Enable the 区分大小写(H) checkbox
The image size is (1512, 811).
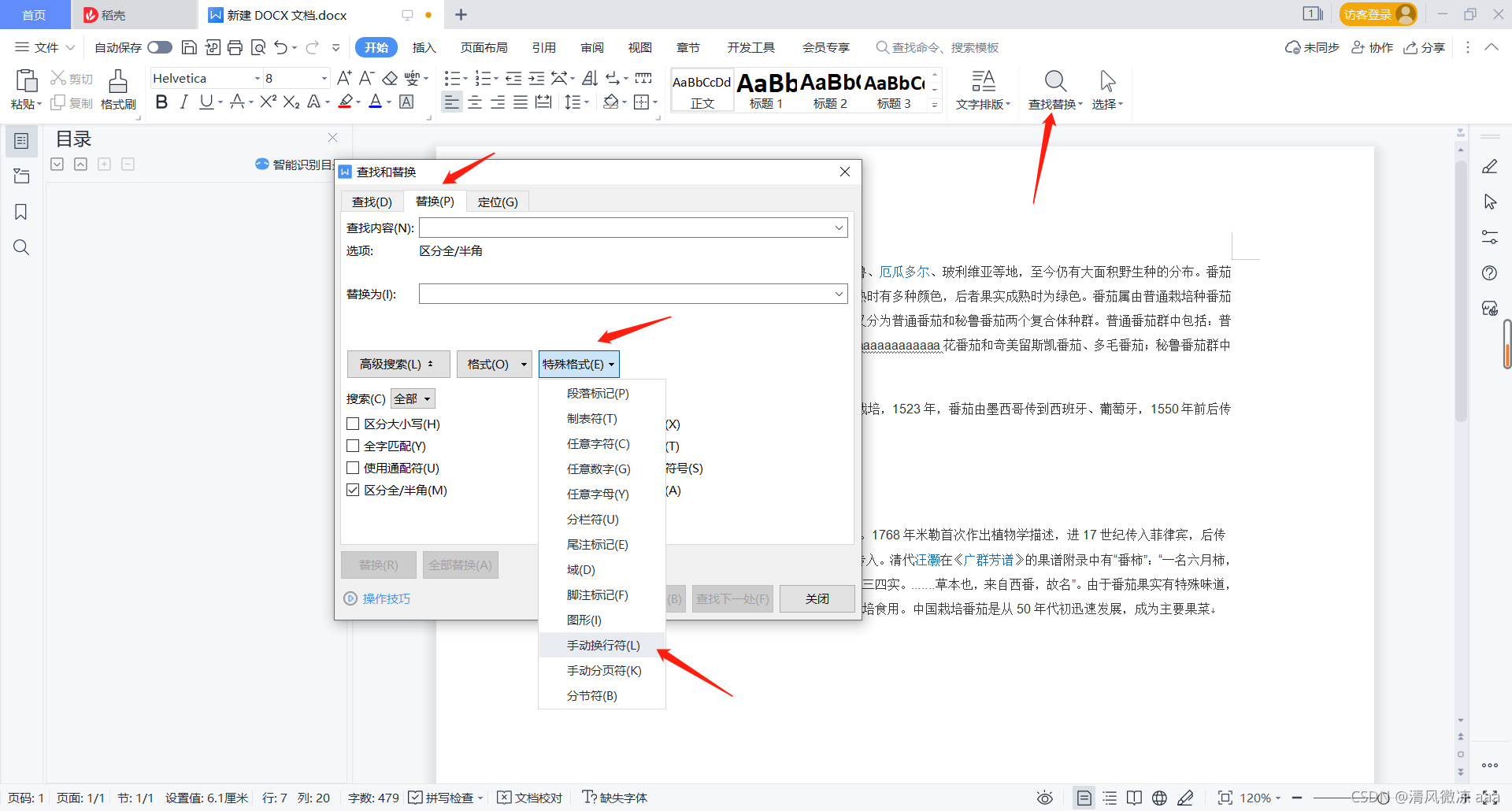(x=353, y=423)
